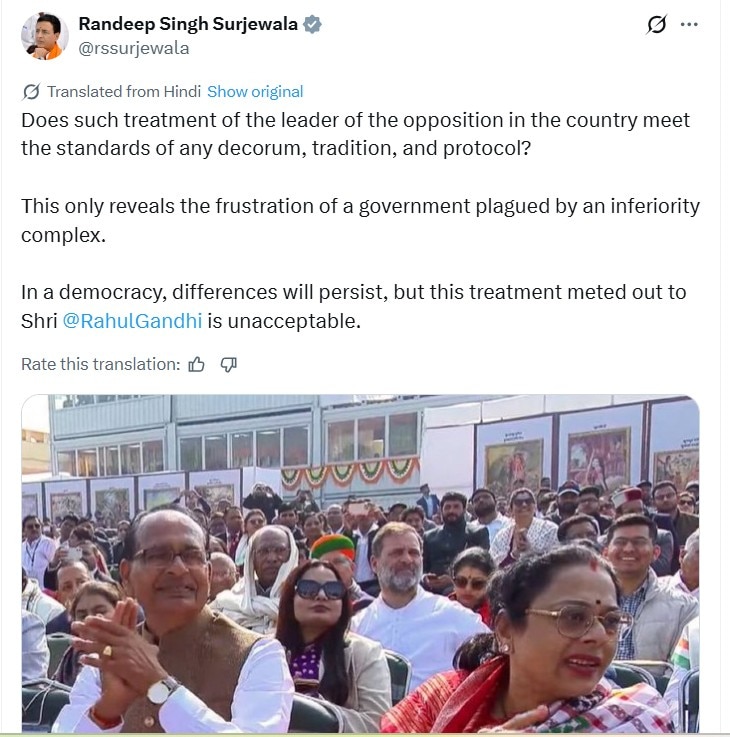
Task: Open the attached crowd photo
Action: (361, 563)
